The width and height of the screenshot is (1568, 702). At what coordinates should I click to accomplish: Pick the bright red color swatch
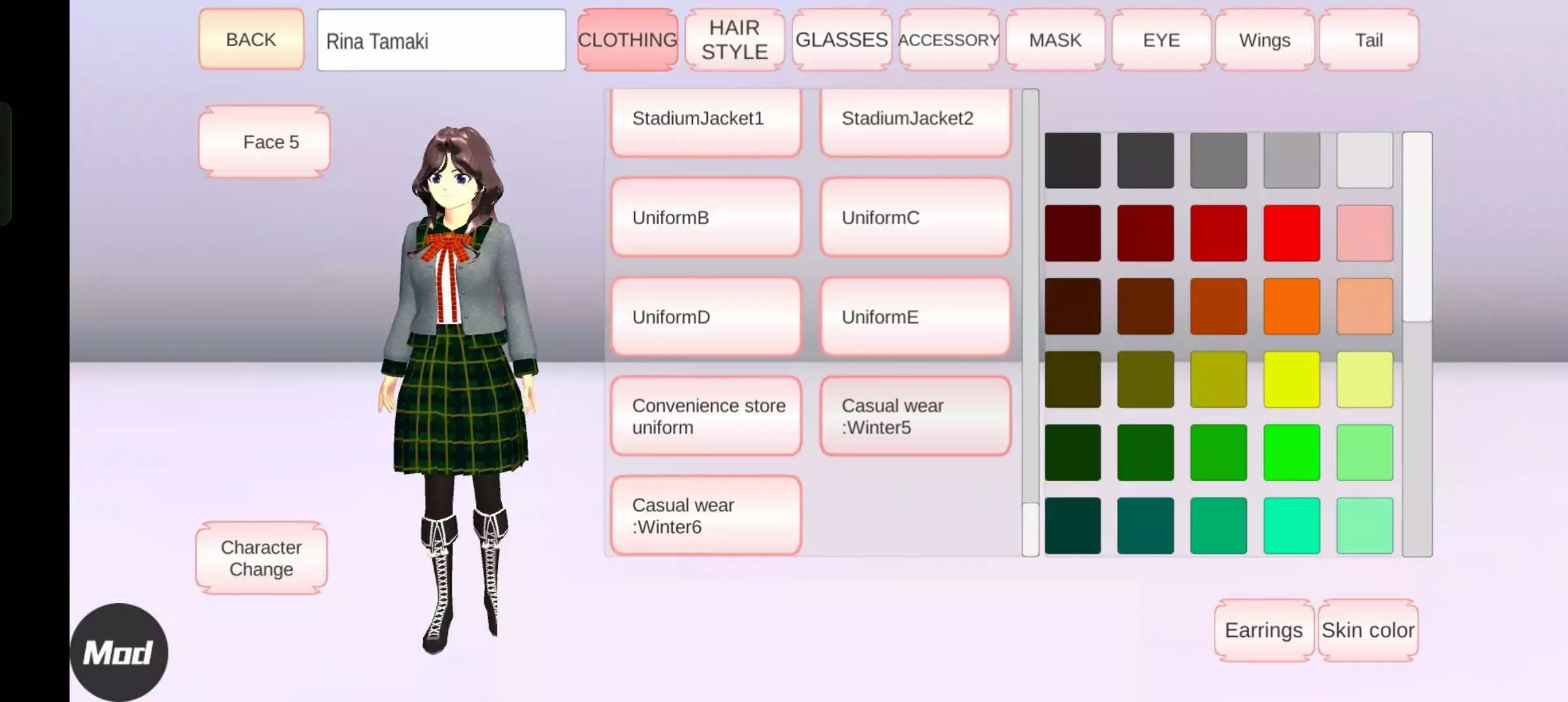coord(1291,233)
